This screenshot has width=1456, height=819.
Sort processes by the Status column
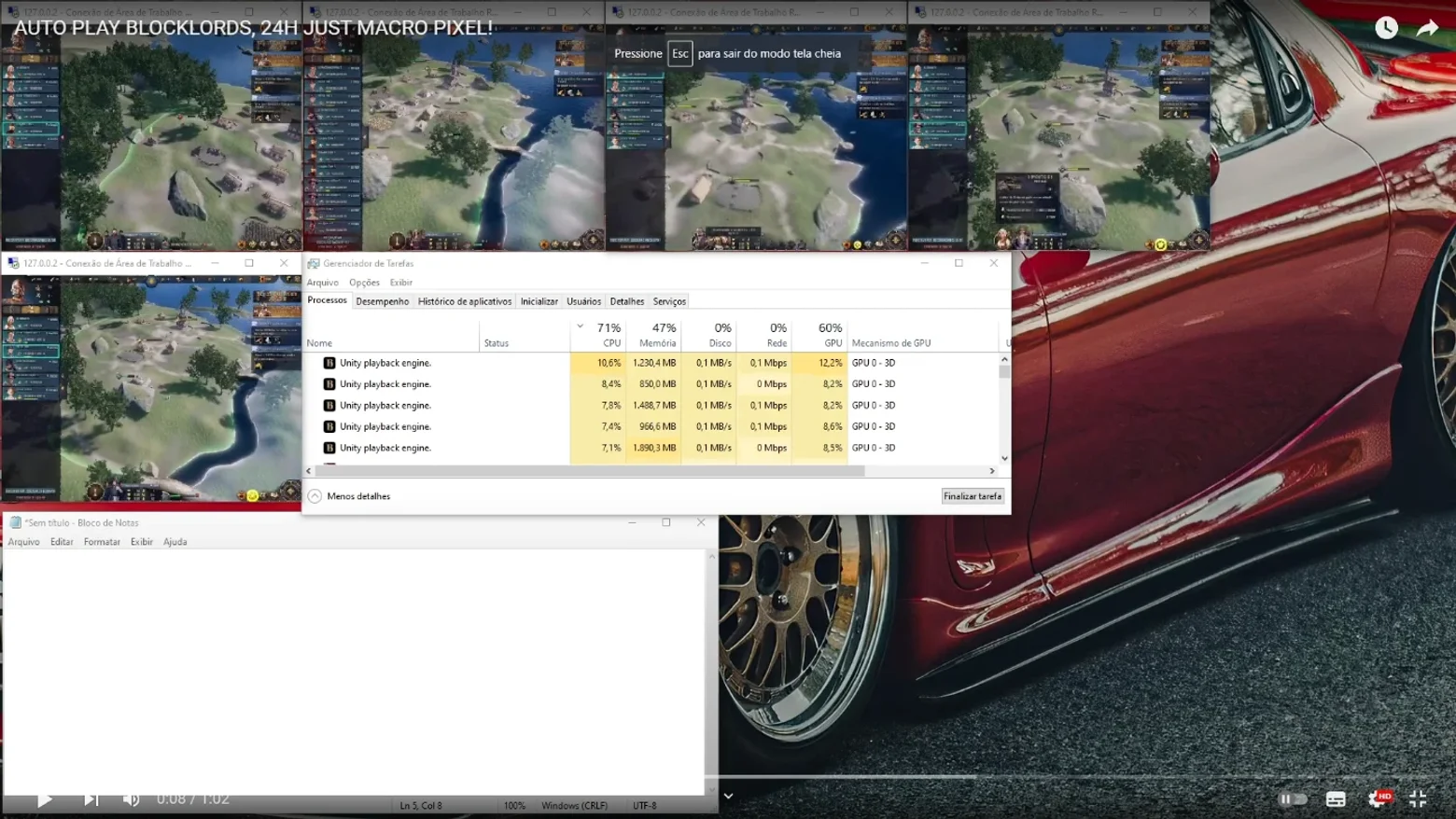tap(525, 336)
